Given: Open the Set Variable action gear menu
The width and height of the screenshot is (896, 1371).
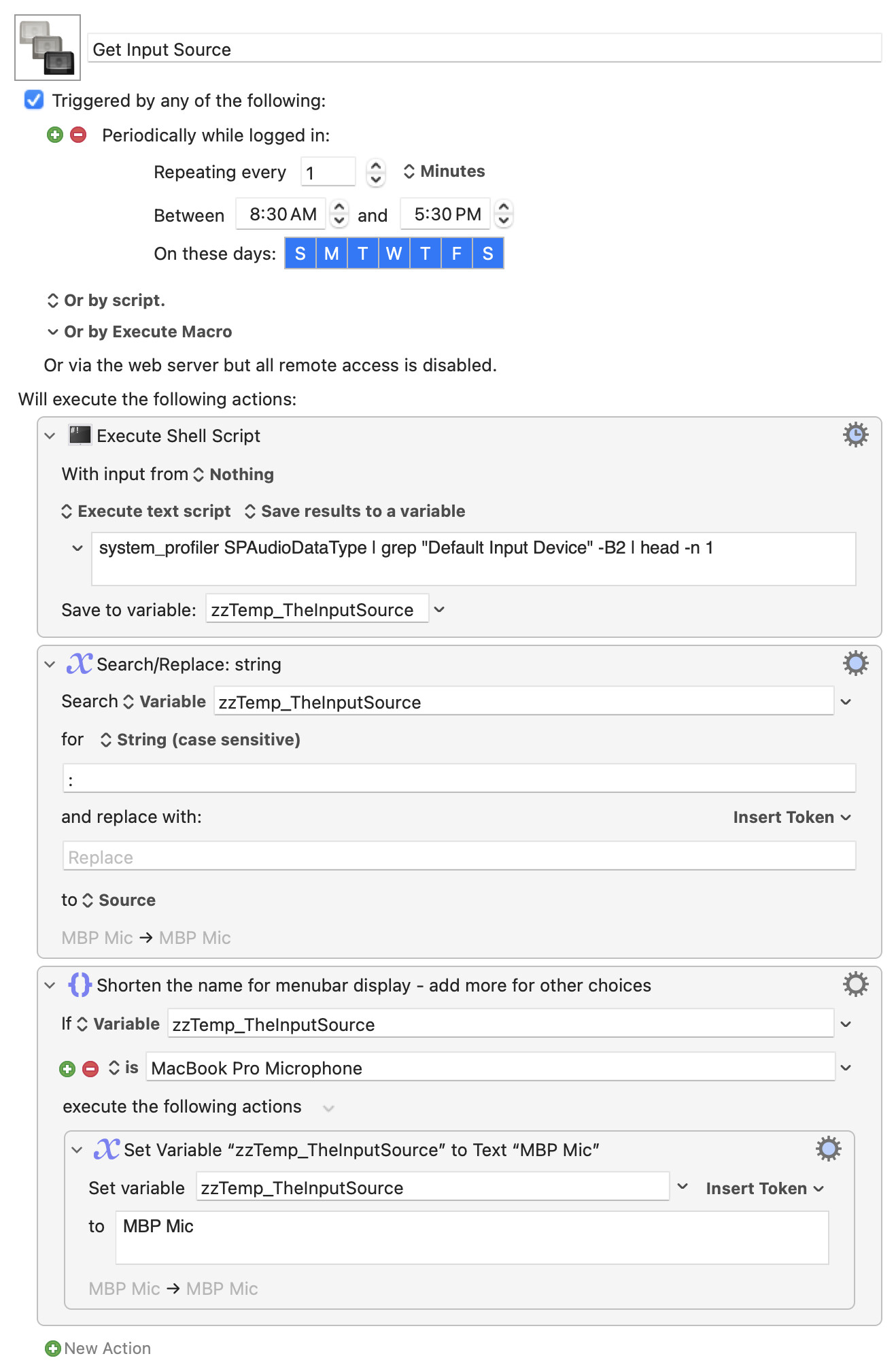Looking at the screenshot, I should (x=828, y=1149).
